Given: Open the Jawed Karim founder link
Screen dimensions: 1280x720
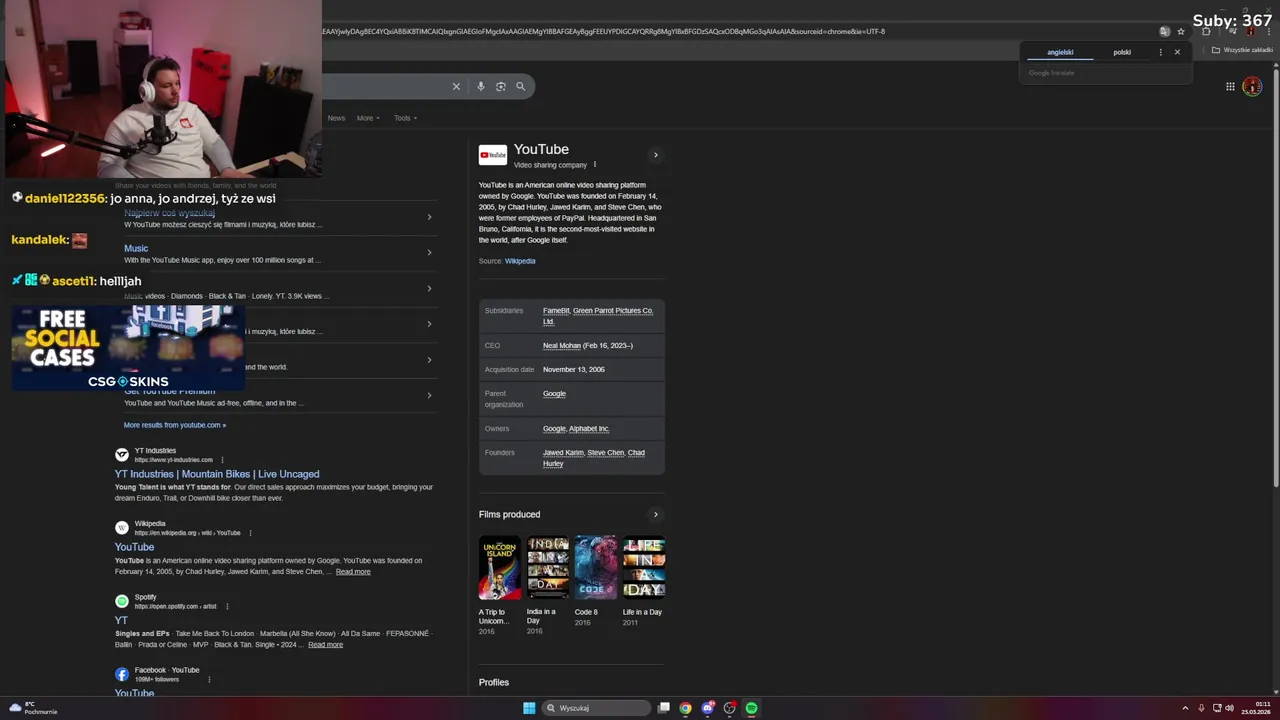Looking at the screenshot, I should click(x=563, y=453).
